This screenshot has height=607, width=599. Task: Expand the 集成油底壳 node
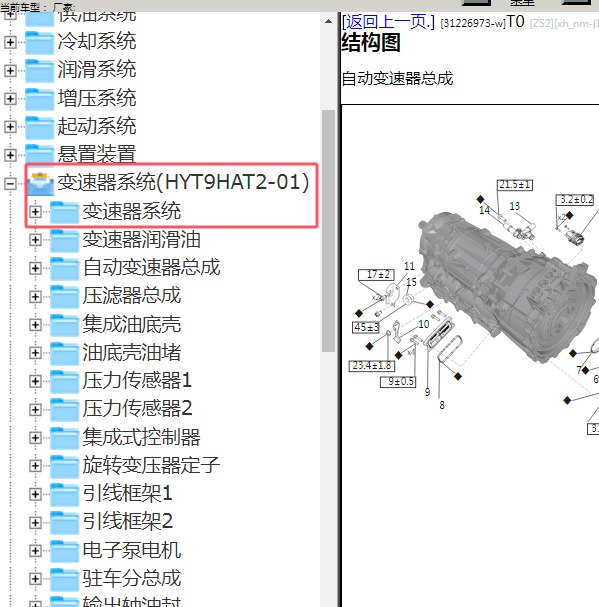coord(35,325)
